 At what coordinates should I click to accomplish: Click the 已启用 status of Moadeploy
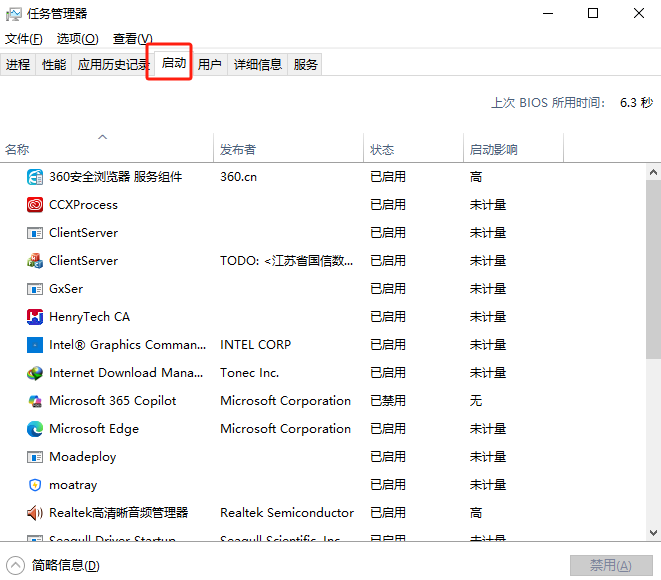pos(388,457)
